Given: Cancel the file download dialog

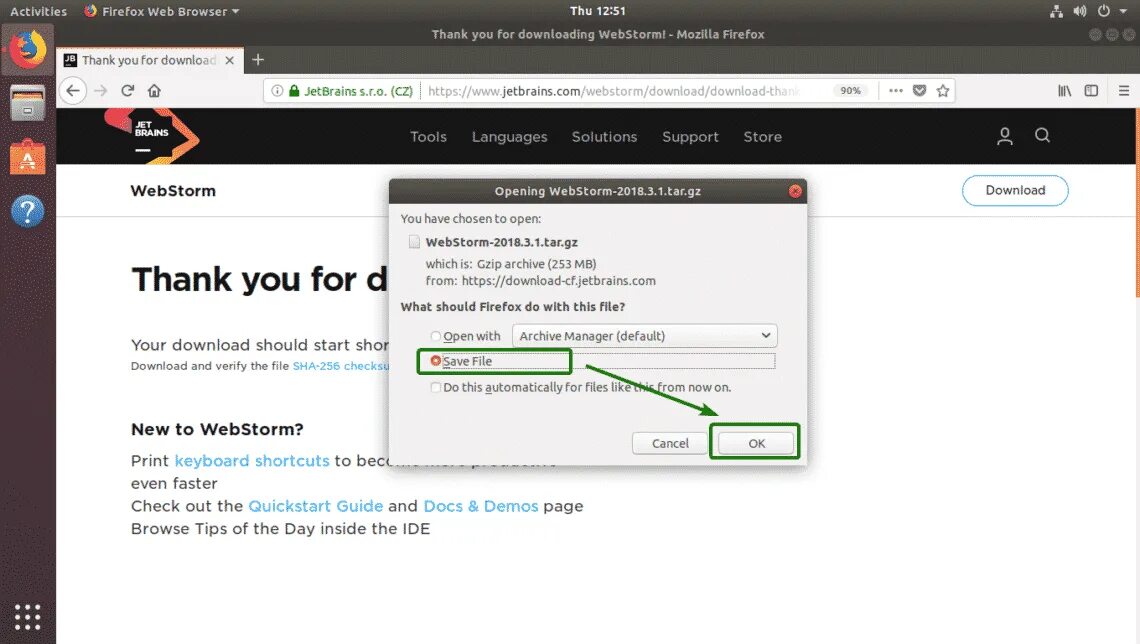Looking at the screenshot, I should (x=670, y=443).
